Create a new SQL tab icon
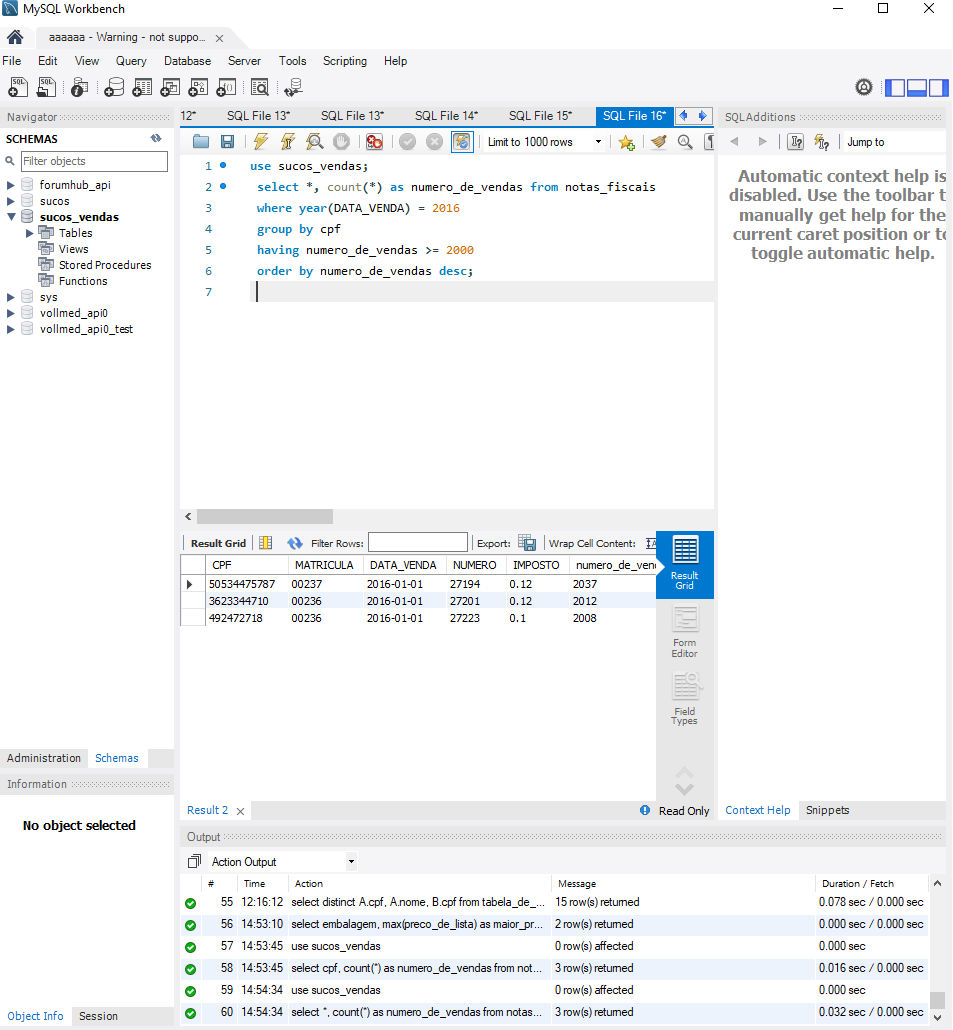 click(x=18, y=87)
